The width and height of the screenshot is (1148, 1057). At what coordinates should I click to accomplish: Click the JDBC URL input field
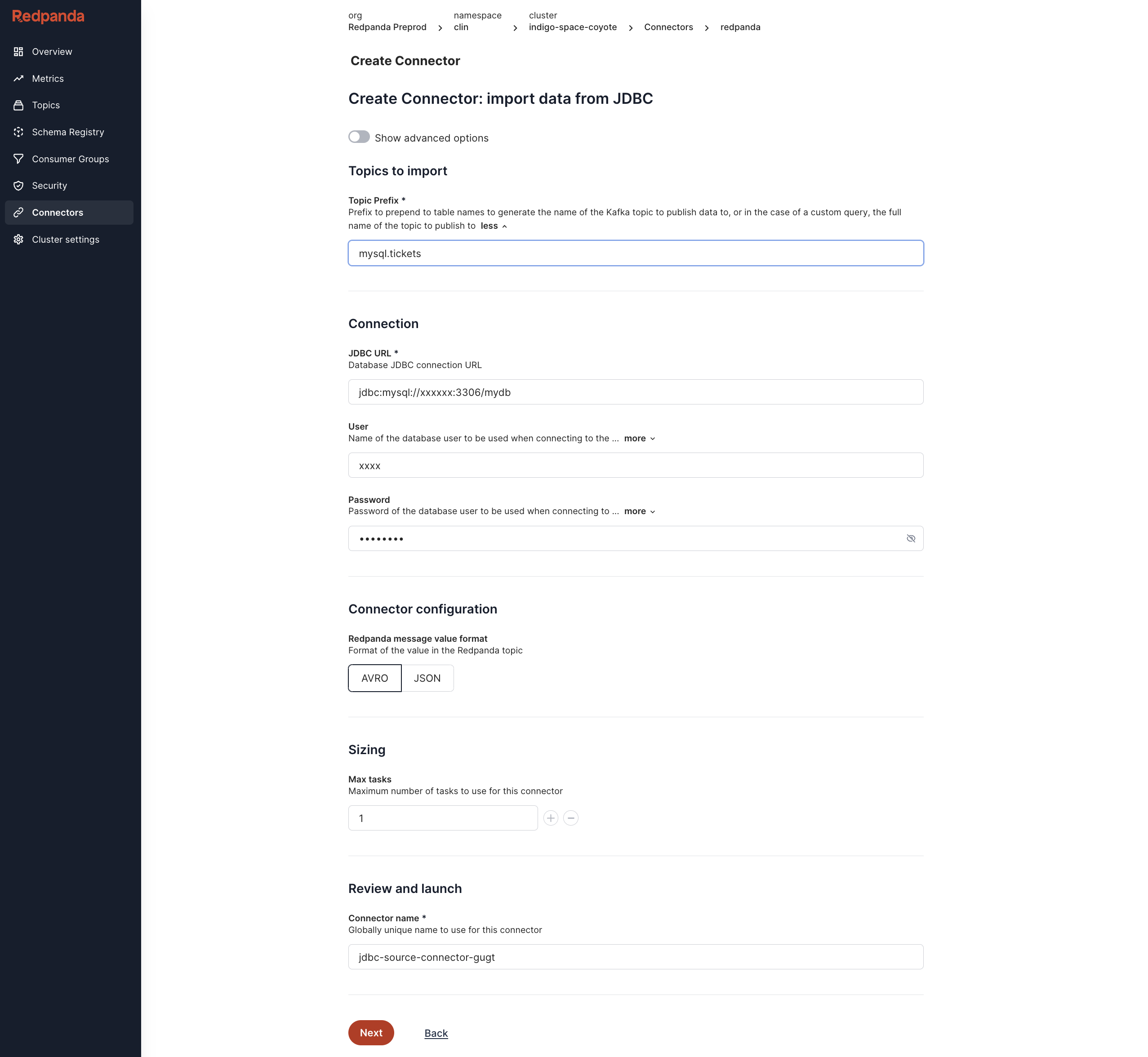[635, 392]
